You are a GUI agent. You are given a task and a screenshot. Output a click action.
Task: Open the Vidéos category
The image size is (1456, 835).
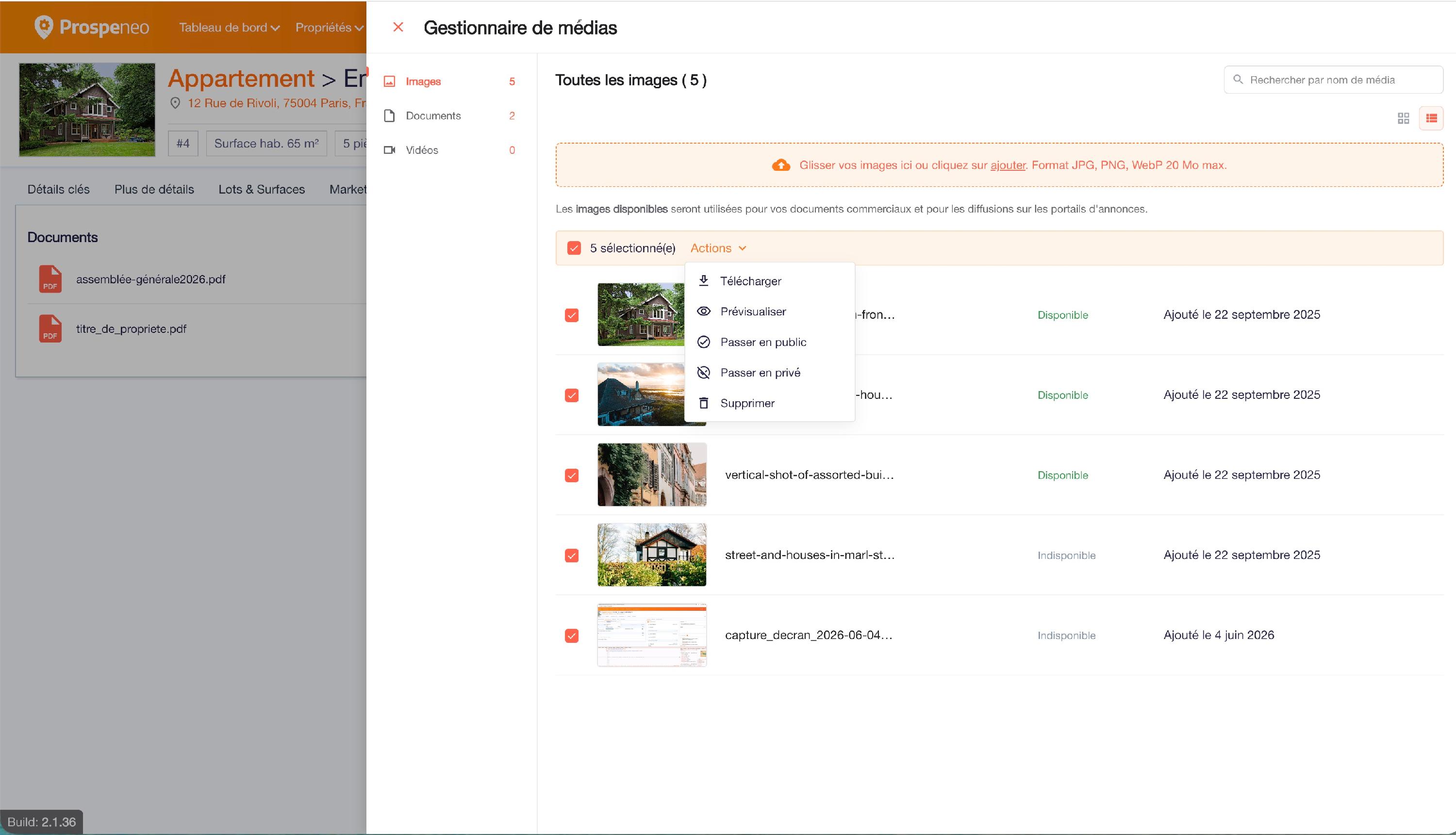451,150
